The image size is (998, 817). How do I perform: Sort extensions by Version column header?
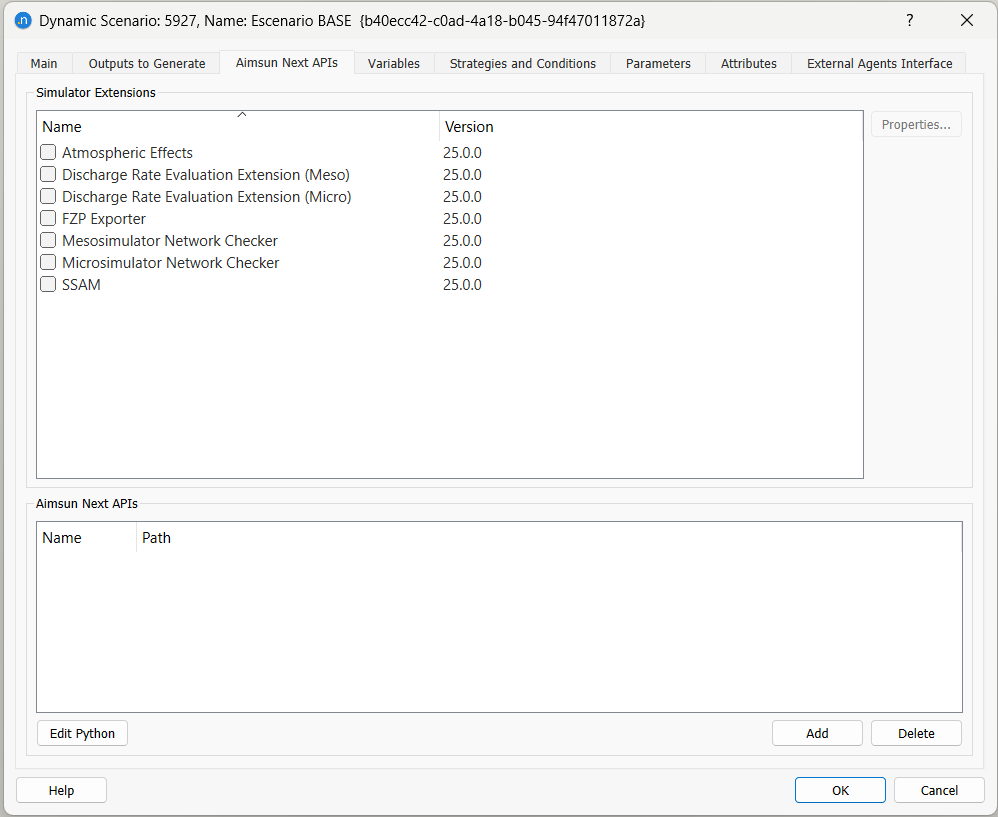click(469, 127)
